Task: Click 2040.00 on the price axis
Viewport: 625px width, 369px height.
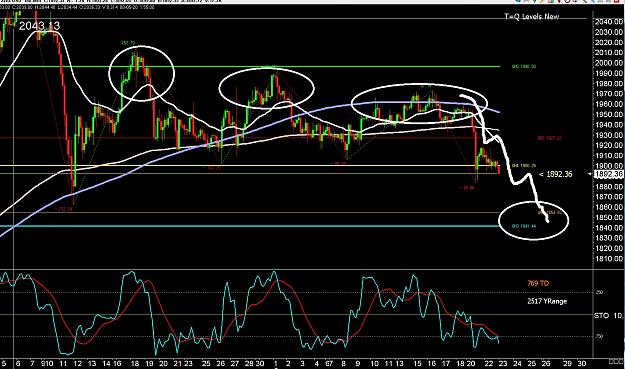Action: pos(609,22)
